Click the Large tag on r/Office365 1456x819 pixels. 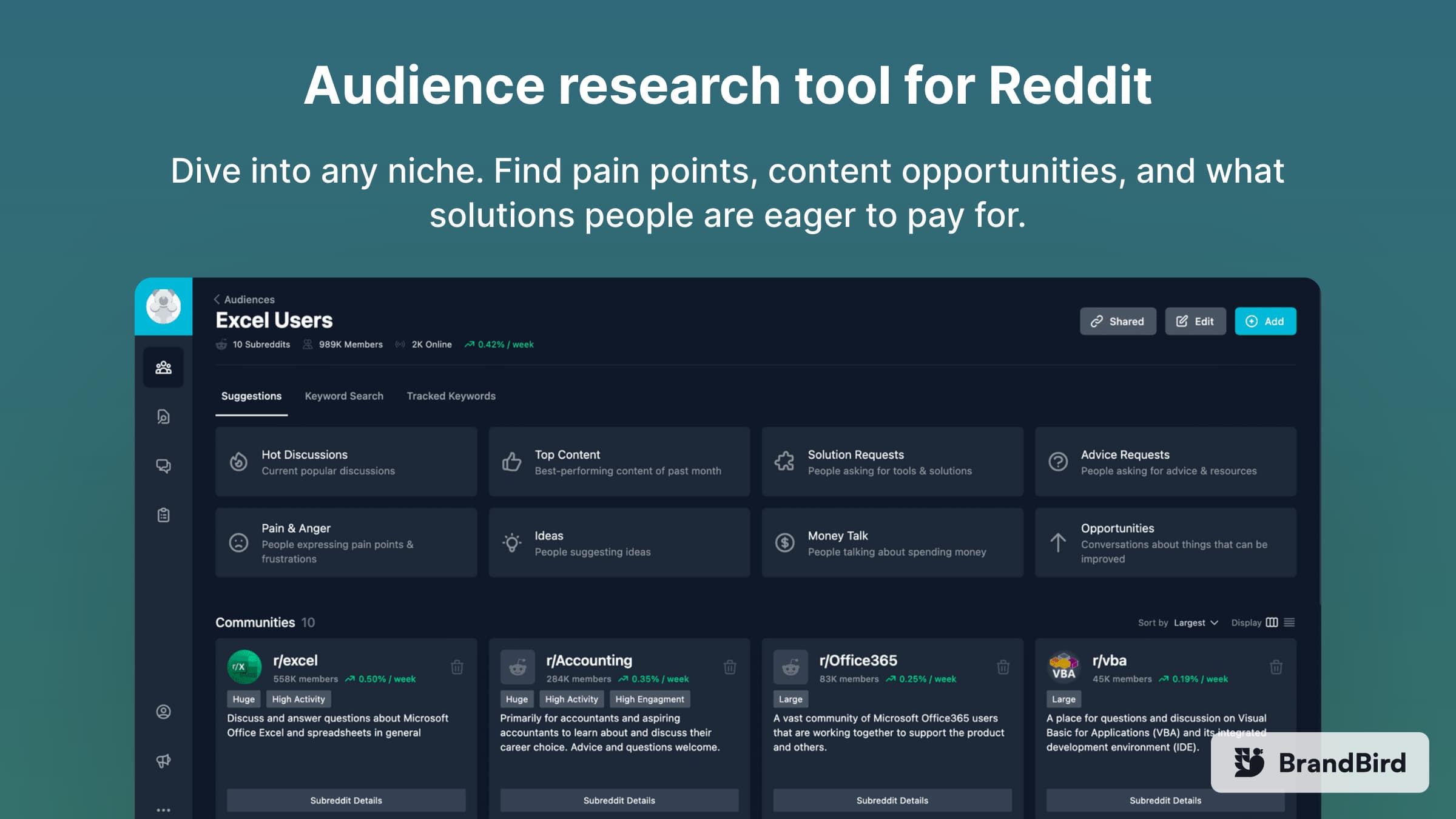pyautogui.click(x=790, y=699)
